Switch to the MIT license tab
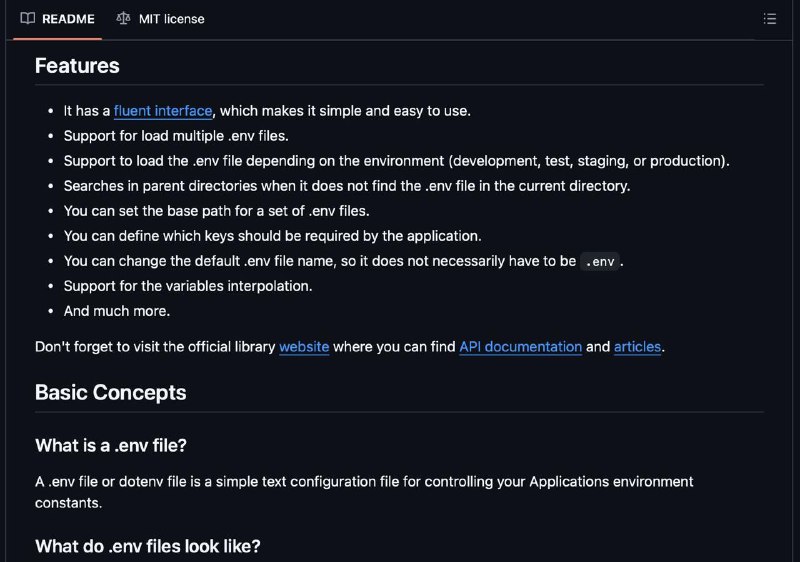The image size is (800, 562). coord(161,19)
